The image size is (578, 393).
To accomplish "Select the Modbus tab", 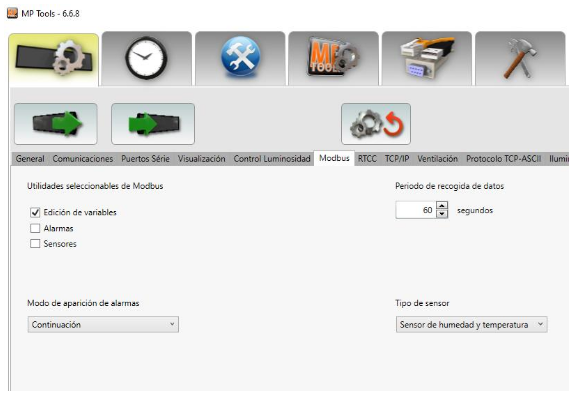I will 334,158.
